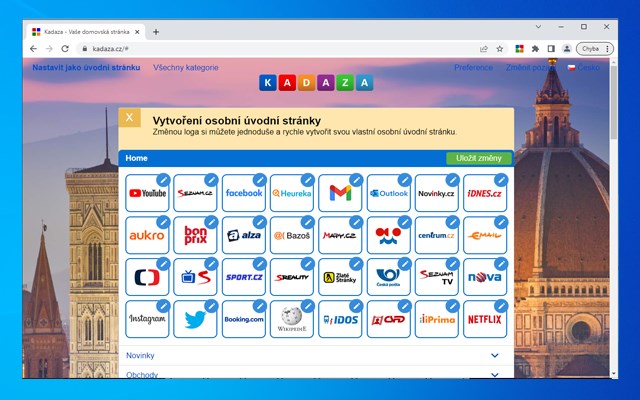This screenshot has height=400, width=640.
Task: Open the YouTube tile
Action: click(x=147, y=193)
